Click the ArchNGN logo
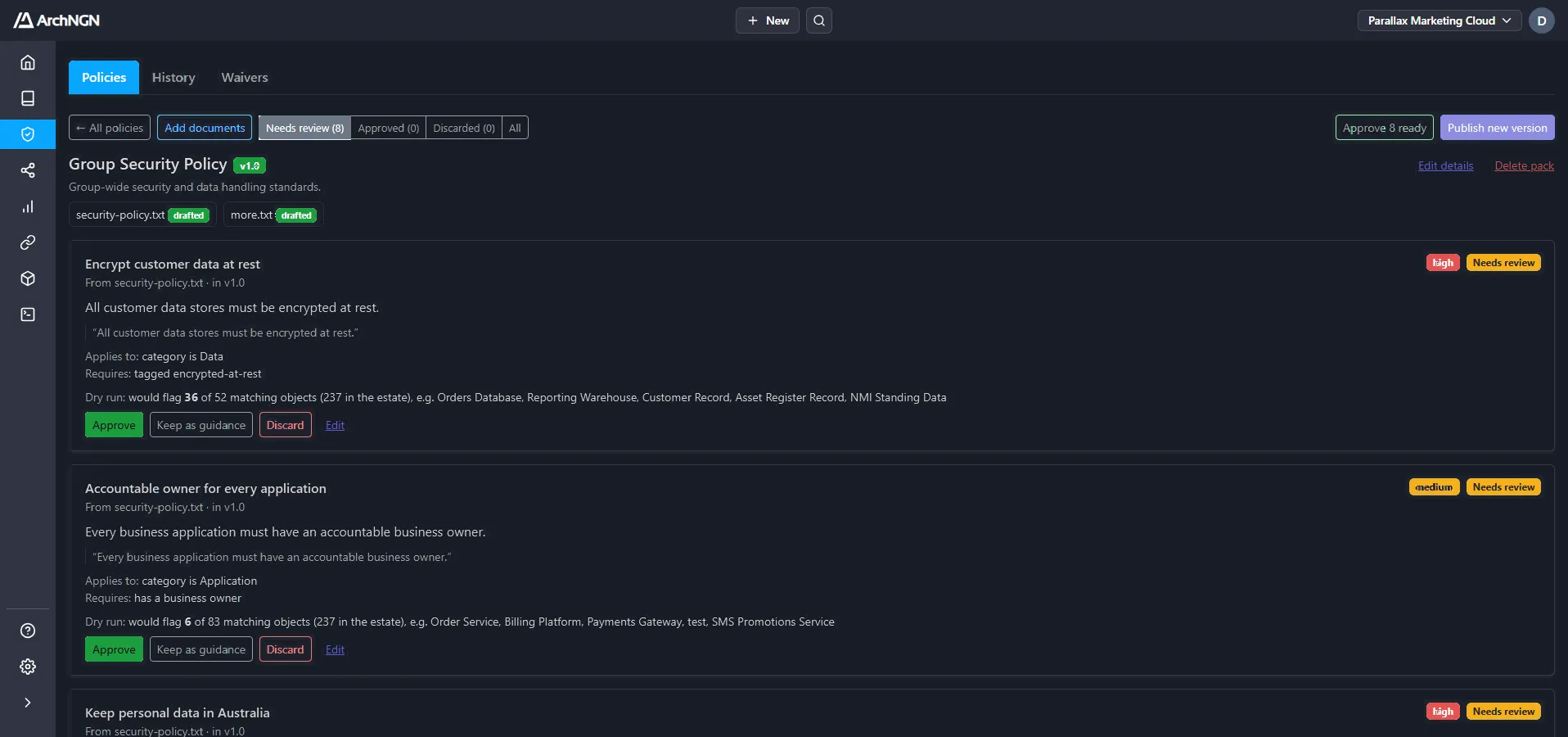 56,20
